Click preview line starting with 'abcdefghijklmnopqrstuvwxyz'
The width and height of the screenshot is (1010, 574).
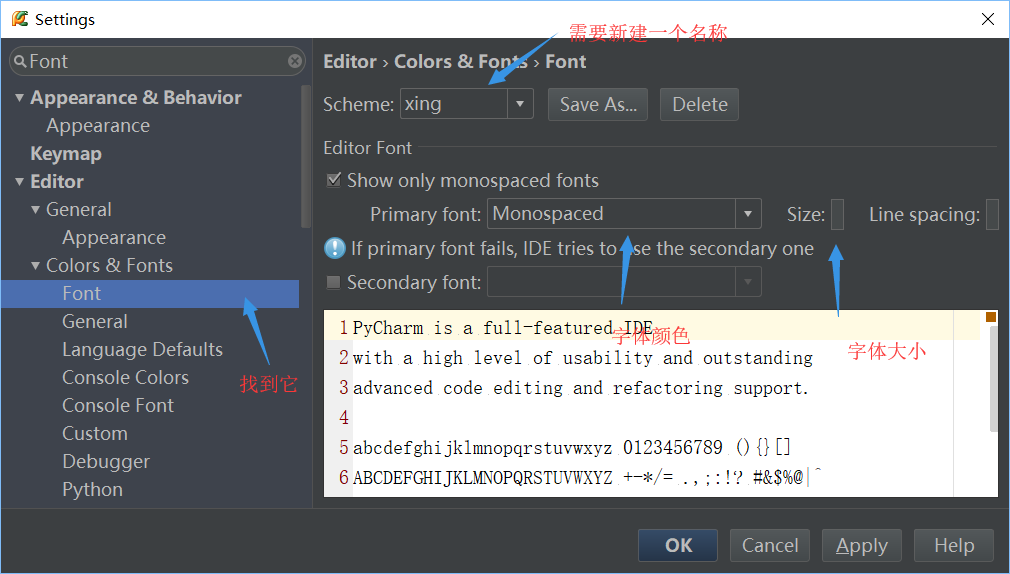(x=571, y=447)
